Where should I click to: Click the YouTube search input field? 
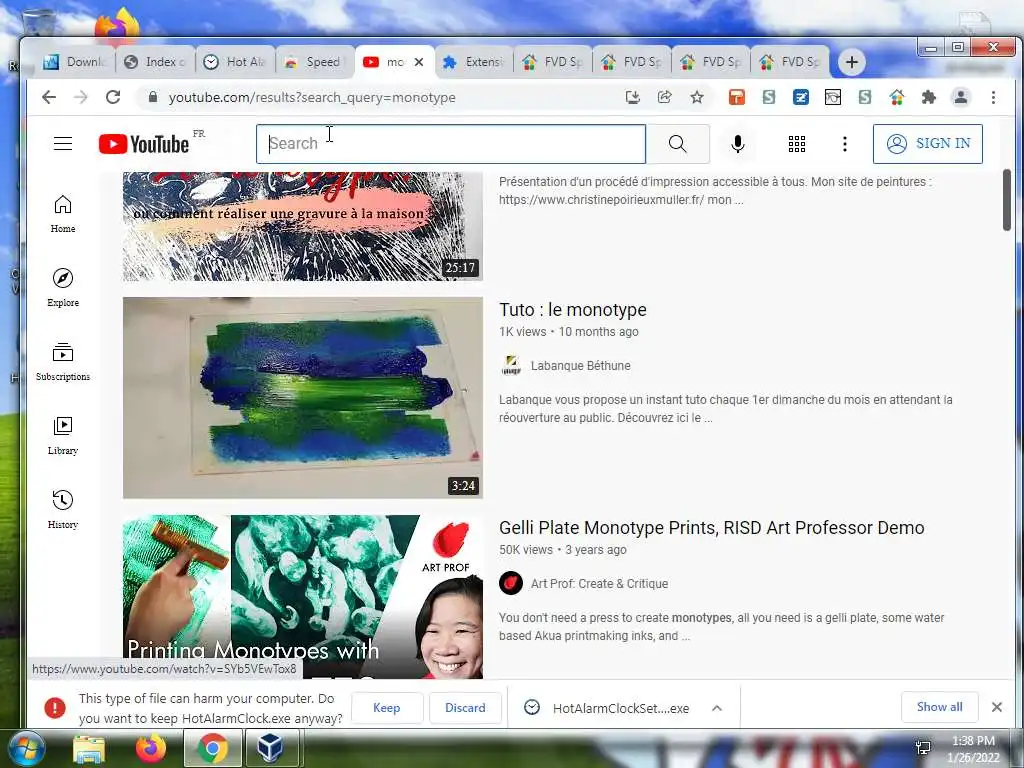[x=451, y=144]
